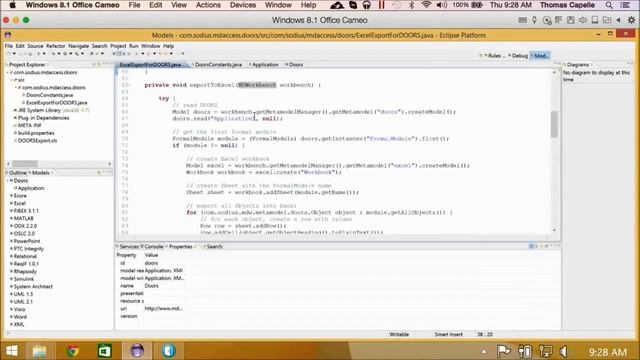Click the Bluetooth status icon in menu bar
The width and height of the screenshot is (640, 360).
click(x=411, y=5)
